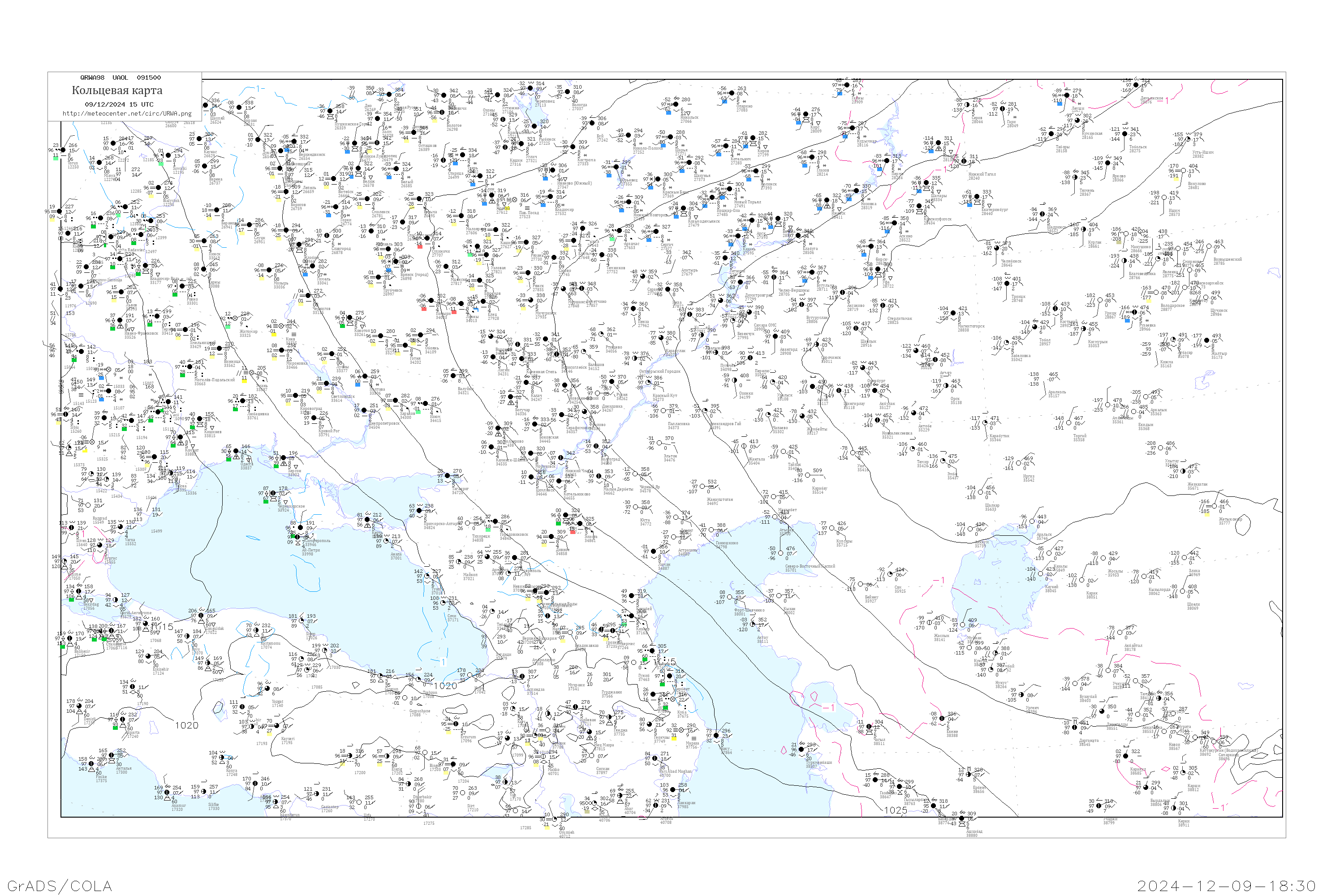
Task: Click the Ербент 38656 half-filled station circle
Action: (x=969, y=775)
